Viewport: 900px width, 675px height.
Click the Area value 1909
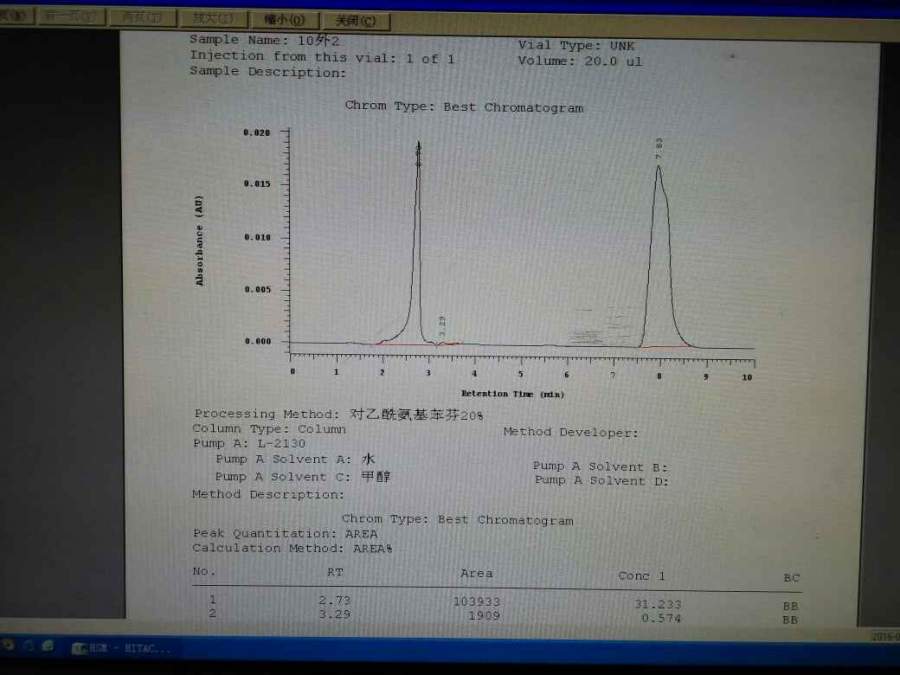(x=484, y=616)
